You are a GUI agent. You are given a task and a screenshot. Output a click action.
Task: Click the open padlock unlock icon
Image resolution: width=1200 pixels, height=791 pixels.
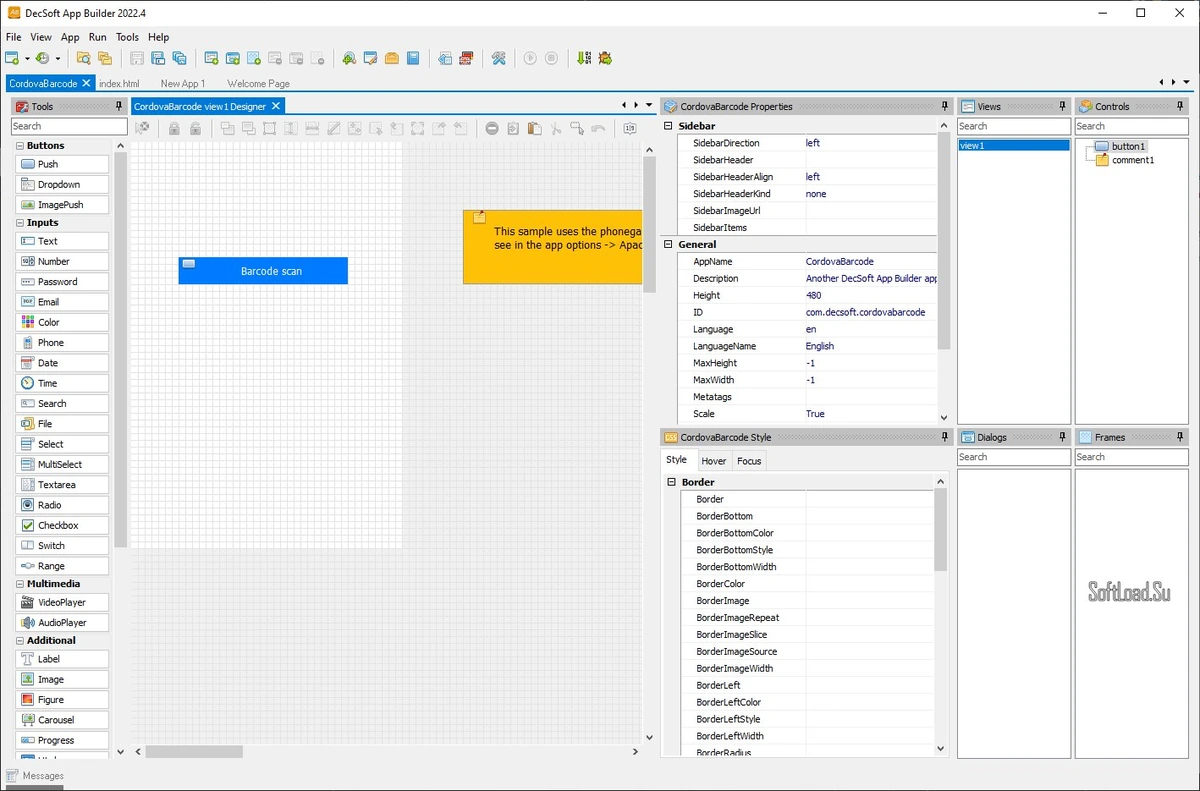tap(196, 128)
